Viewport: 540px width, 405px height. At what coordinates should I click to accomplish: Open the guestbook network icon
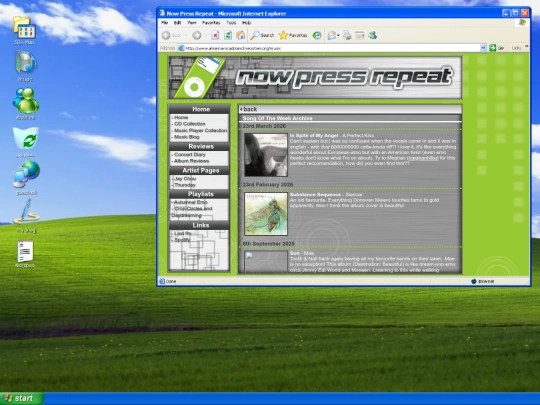click(26, 178)
